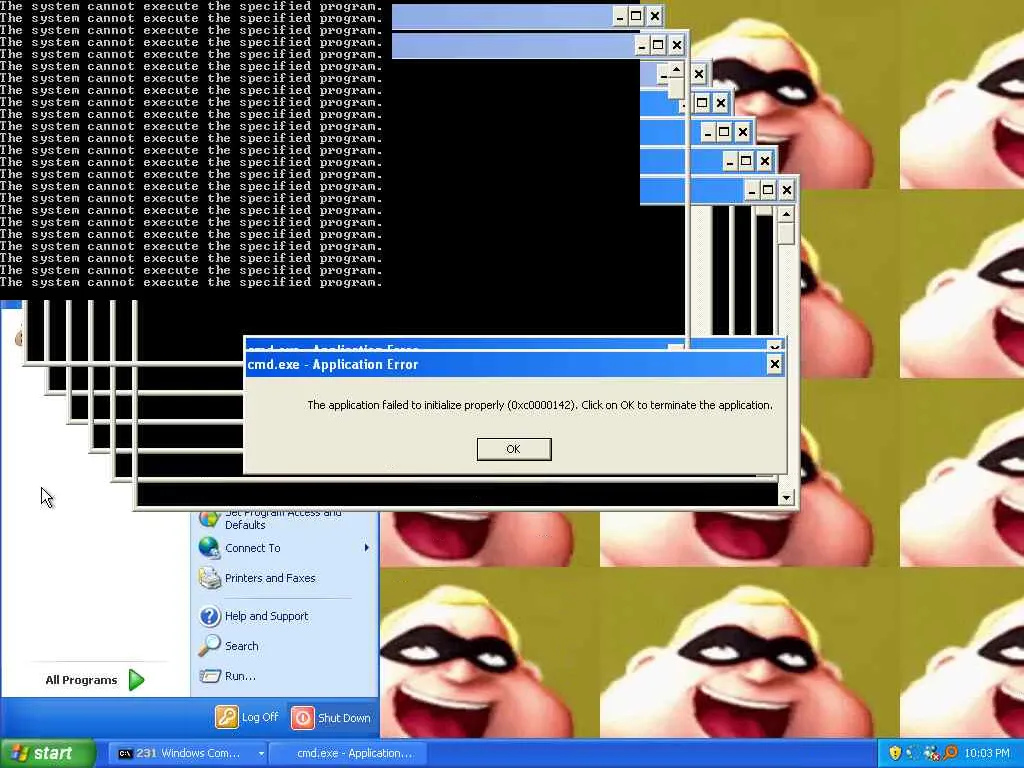Click the 10:03 PM clock

pos(987,753)
